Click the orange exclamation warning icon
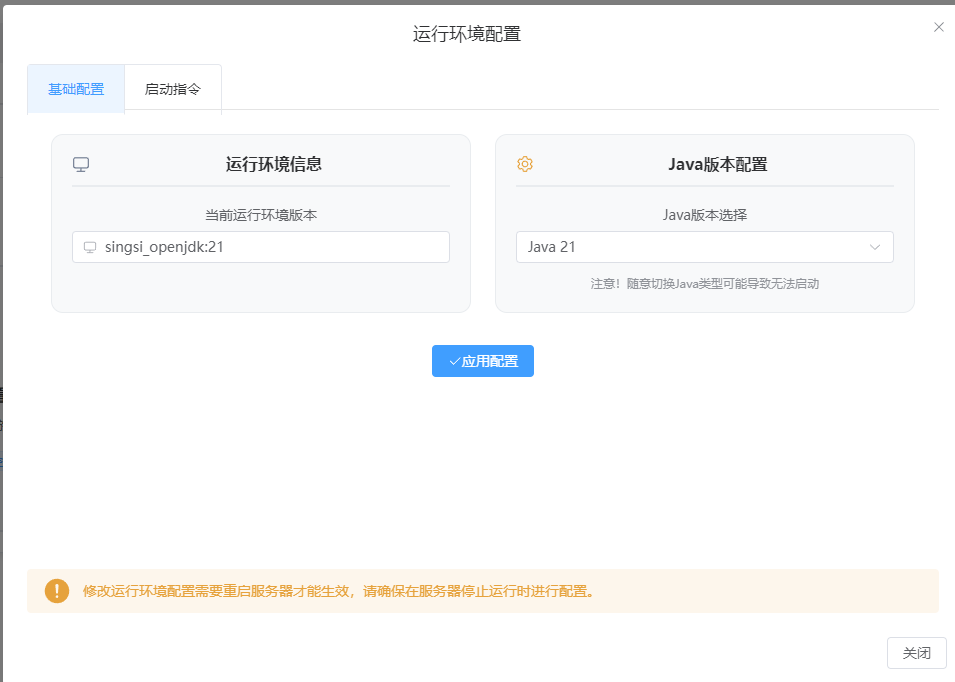Image resolution: width=955 pixels, height=682 pixels. coord(57,591)
